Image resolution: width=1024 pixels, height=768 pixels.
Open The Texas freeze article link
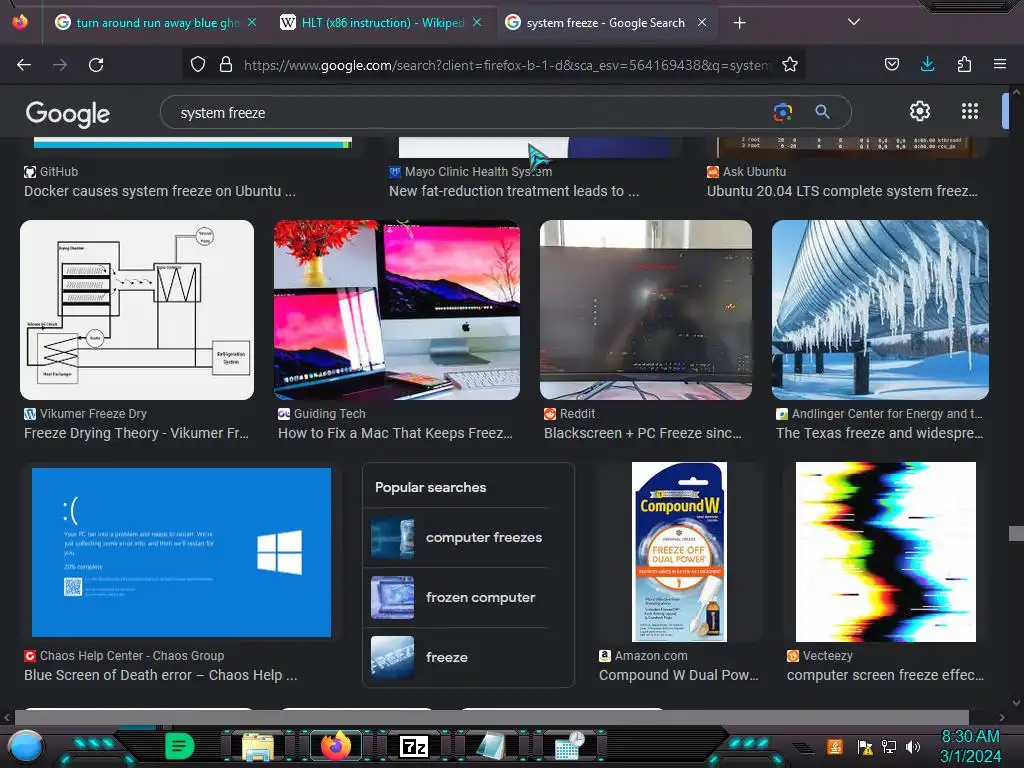coord(880,433)
